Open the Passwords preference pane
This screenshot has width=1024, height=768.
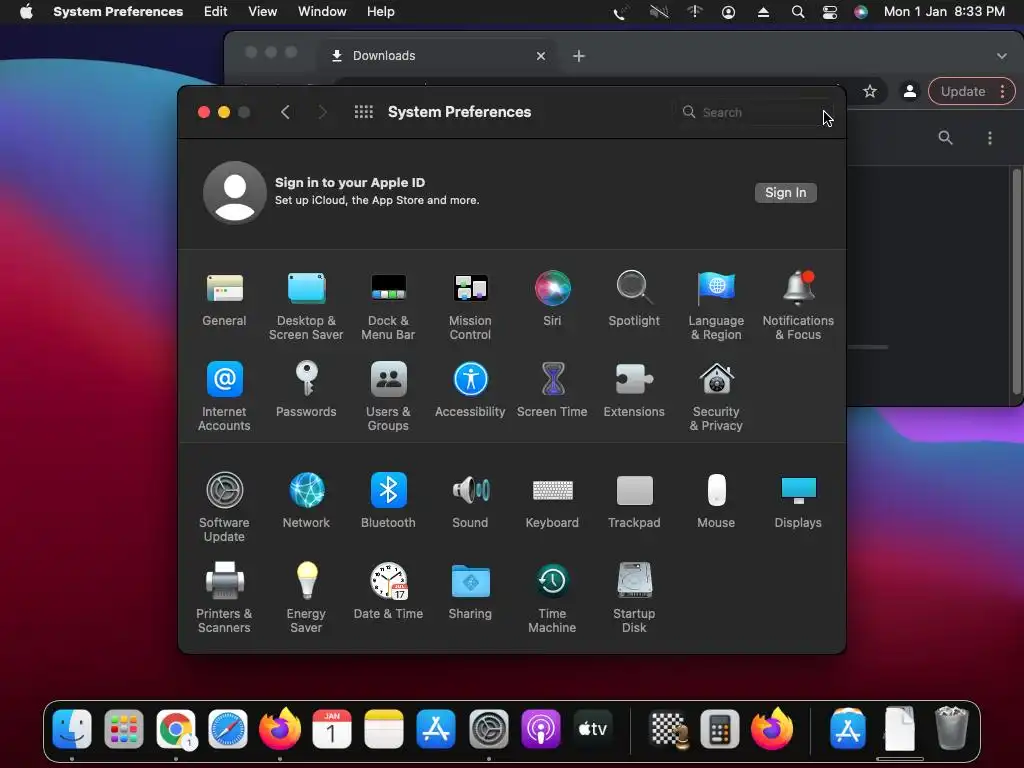[306, 390]
